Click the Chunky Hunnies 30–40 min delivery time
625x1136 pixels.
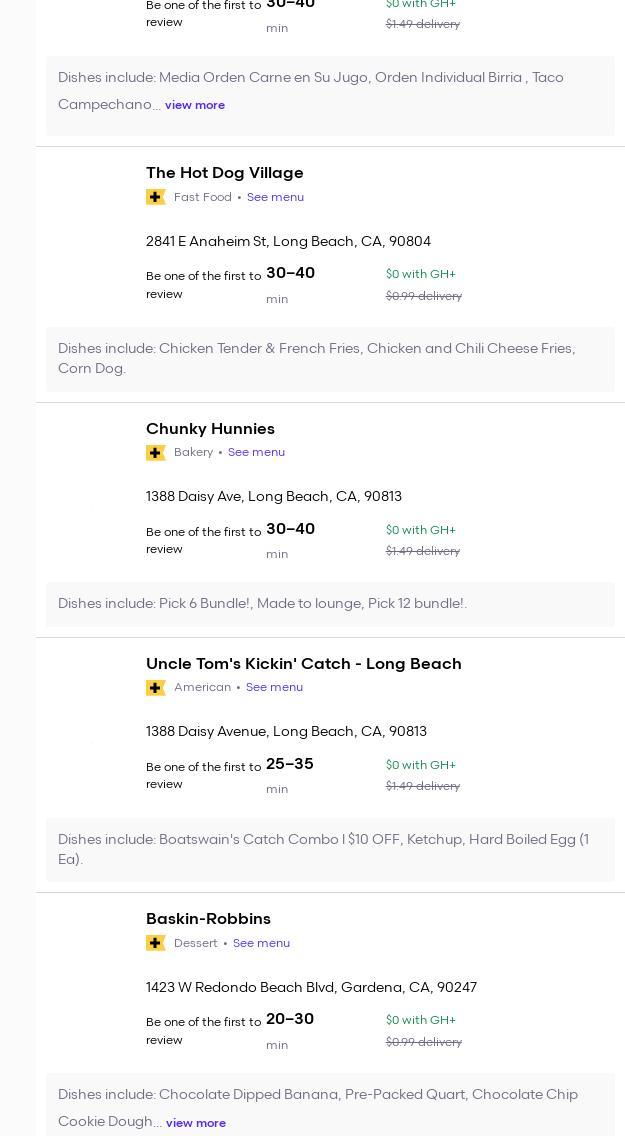point(290,539)
